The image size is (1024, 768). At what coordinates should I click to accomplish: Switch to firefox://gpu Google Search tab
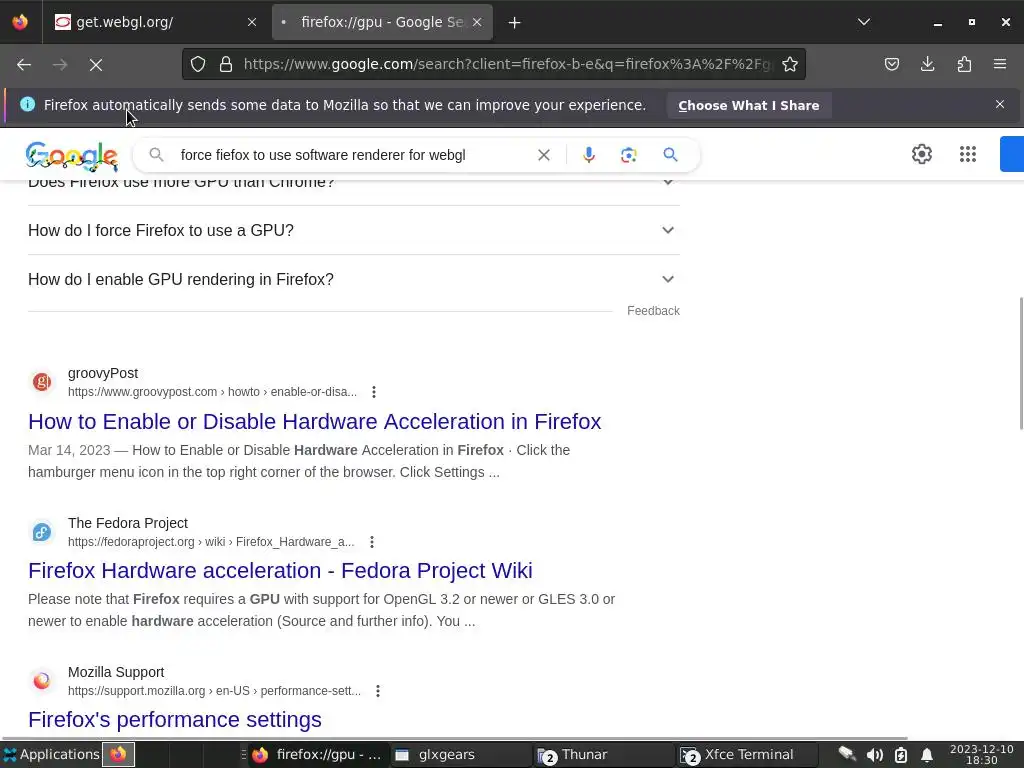[382, 22]
